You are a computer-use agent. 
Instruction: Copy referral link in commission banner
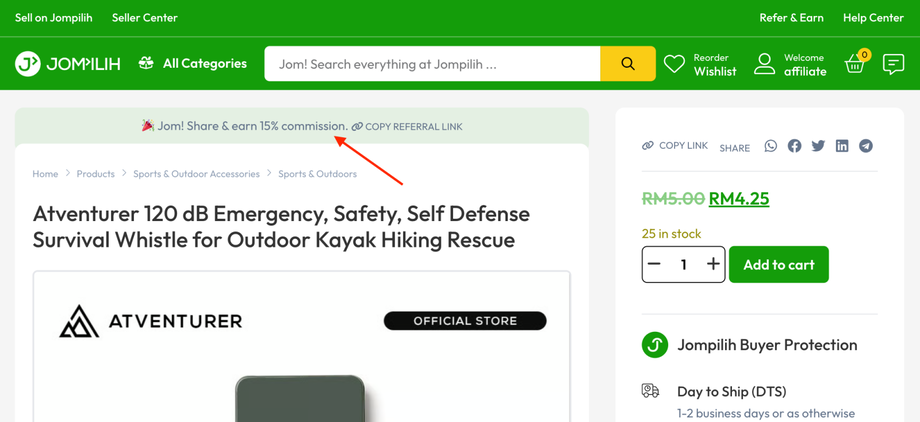[x=407, y=126]
